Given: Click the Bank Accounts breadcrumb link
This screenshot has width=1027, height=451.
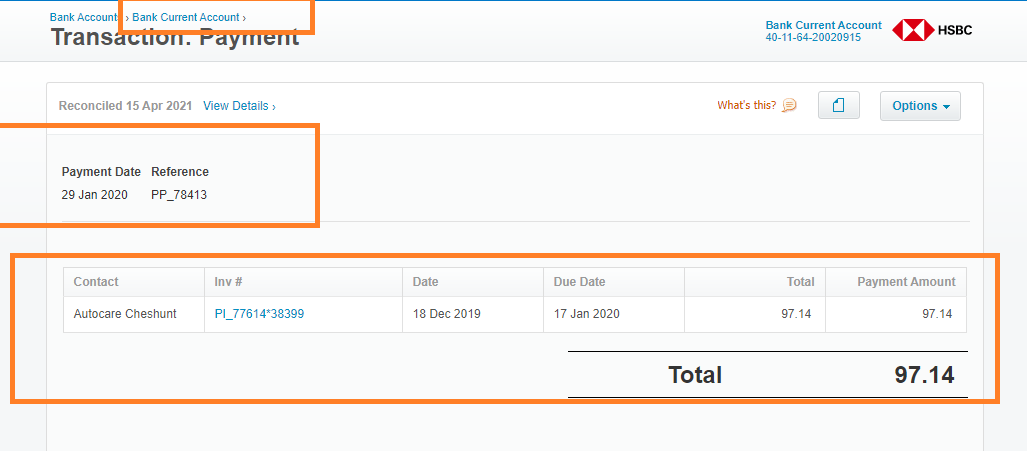Looking at the screenshot, I should click(84, 17).
